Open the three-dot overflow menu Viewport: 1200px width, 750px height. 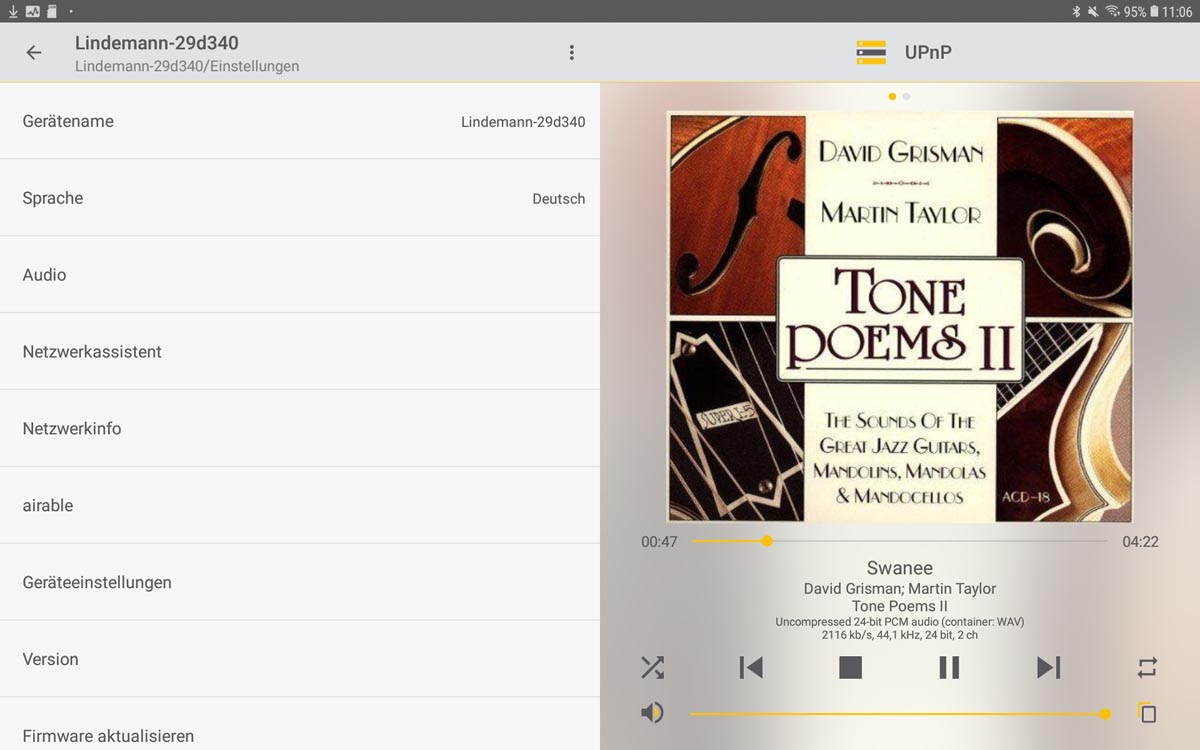point(571,53)
